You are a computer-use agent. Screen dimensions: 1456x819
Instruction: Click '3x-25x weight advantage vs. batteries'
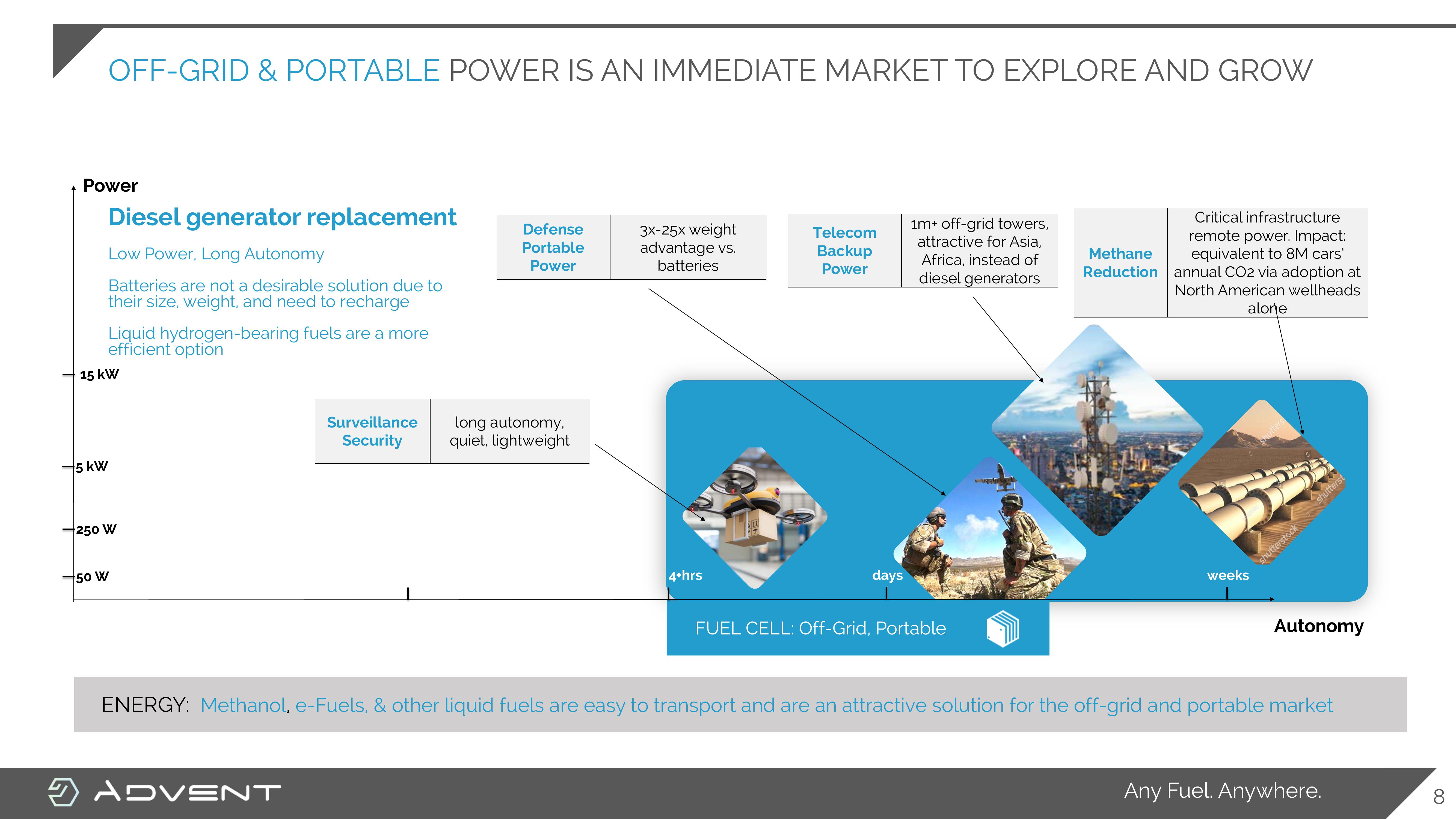click(x=688, y=248)
